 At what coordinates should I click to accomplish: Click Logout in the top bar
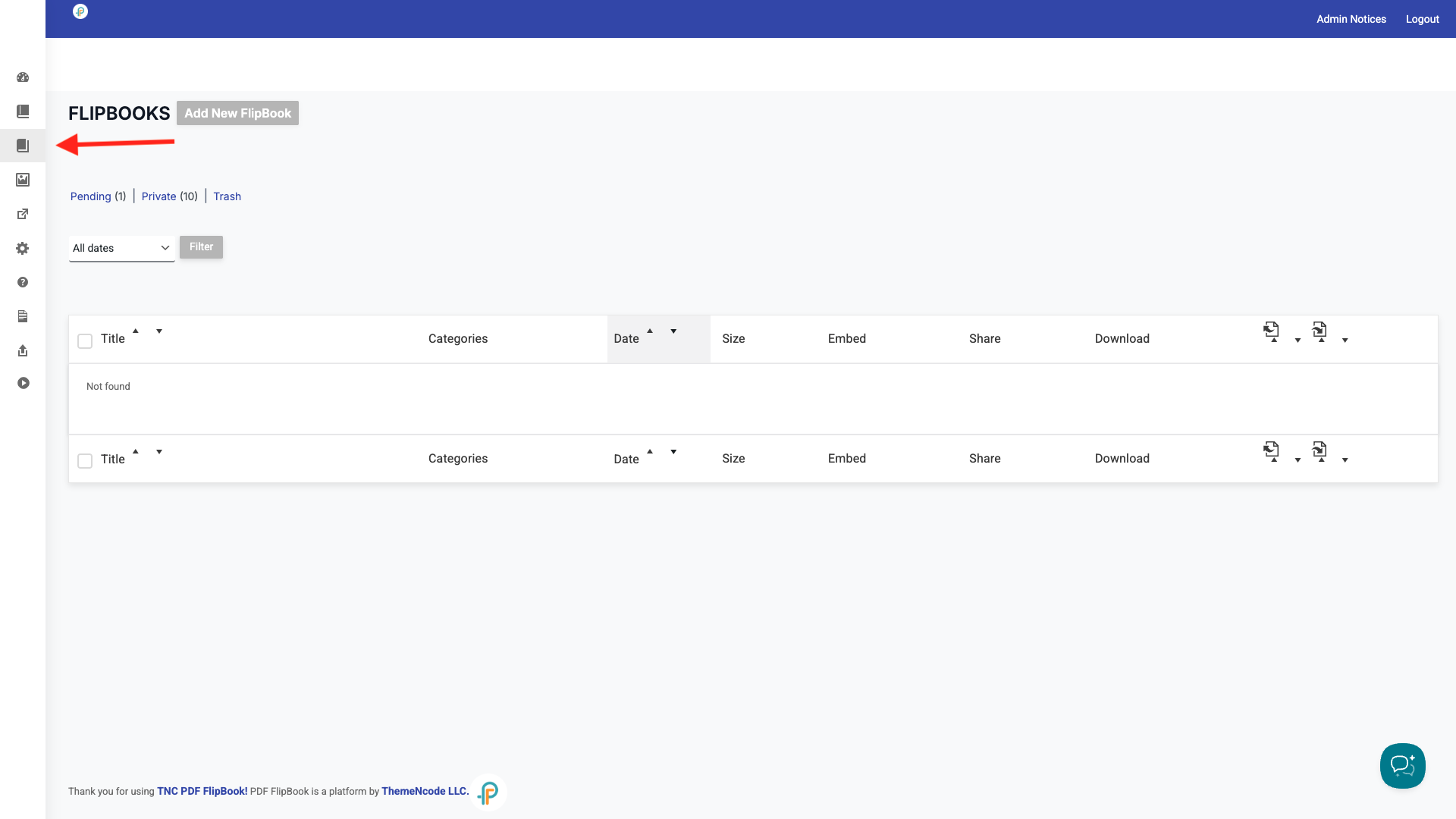[x=1422, y=19]
